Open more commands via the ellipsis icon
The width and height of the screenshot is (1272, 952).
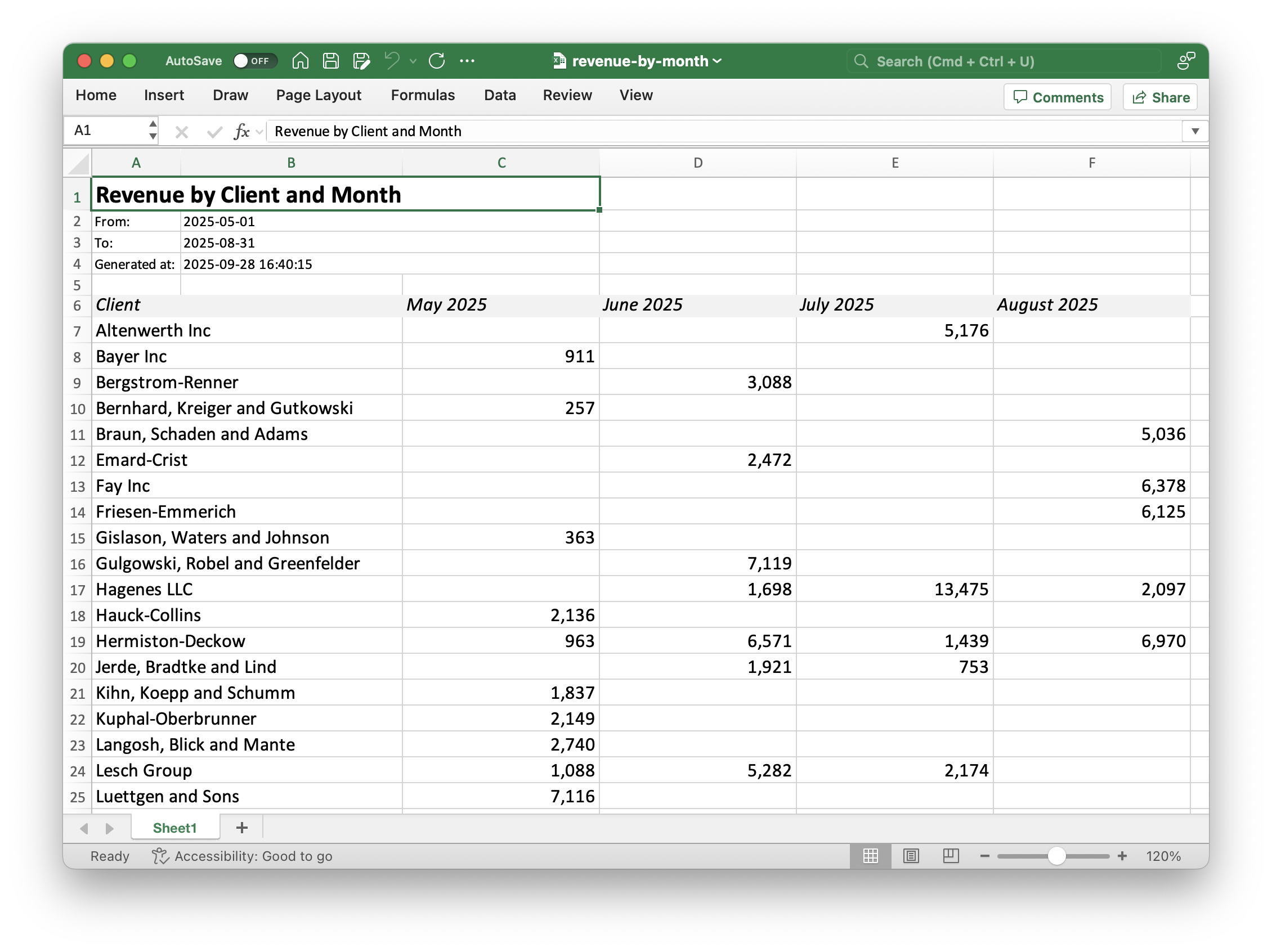(x=468, y=60)
